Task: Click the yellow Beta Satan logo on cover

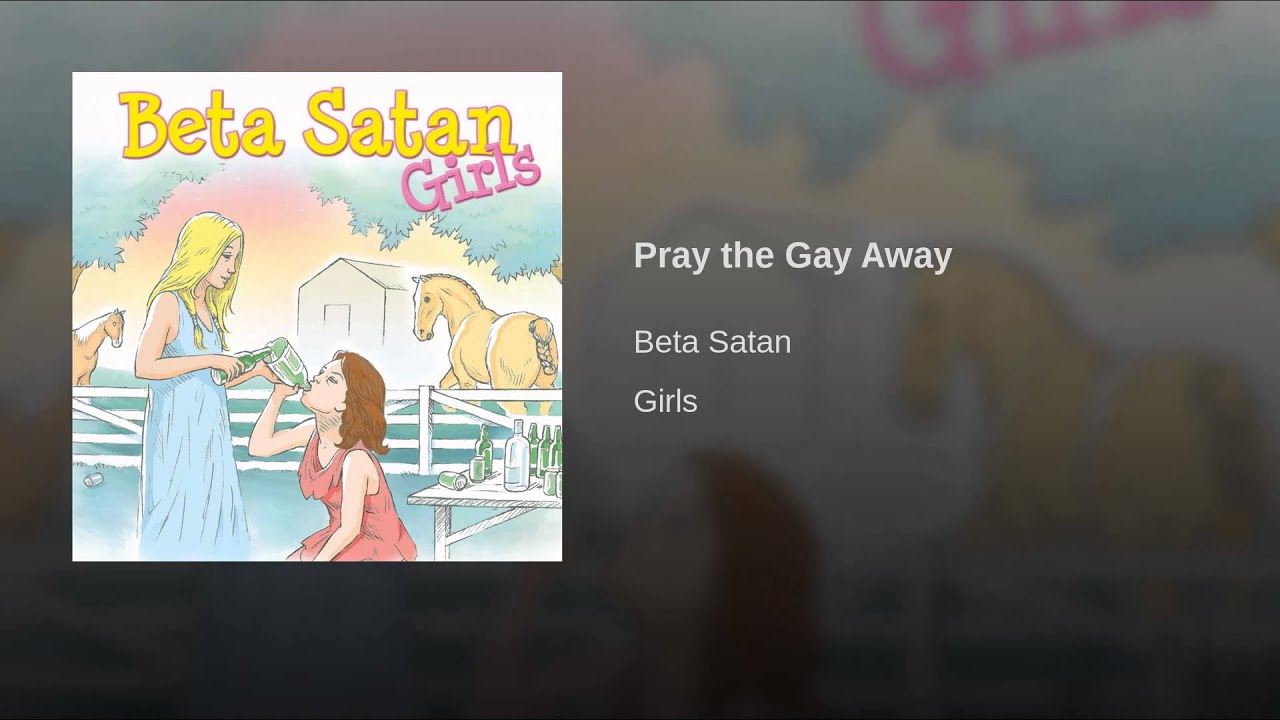Action: (318, 125)
